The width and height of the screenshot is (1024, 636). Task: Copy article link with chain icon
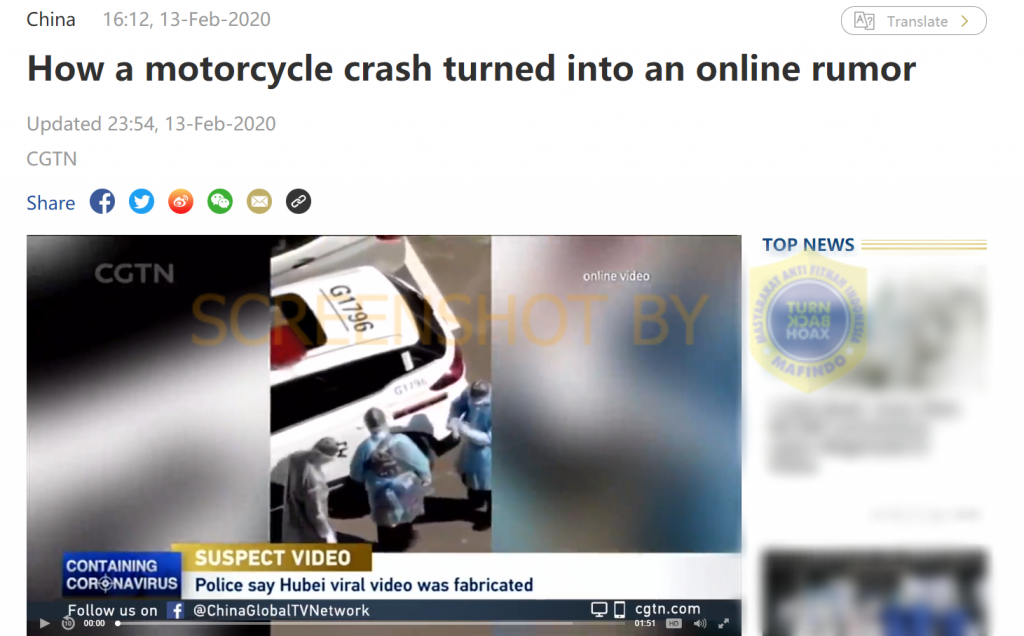pyautogui.click(x=298, y=201)
